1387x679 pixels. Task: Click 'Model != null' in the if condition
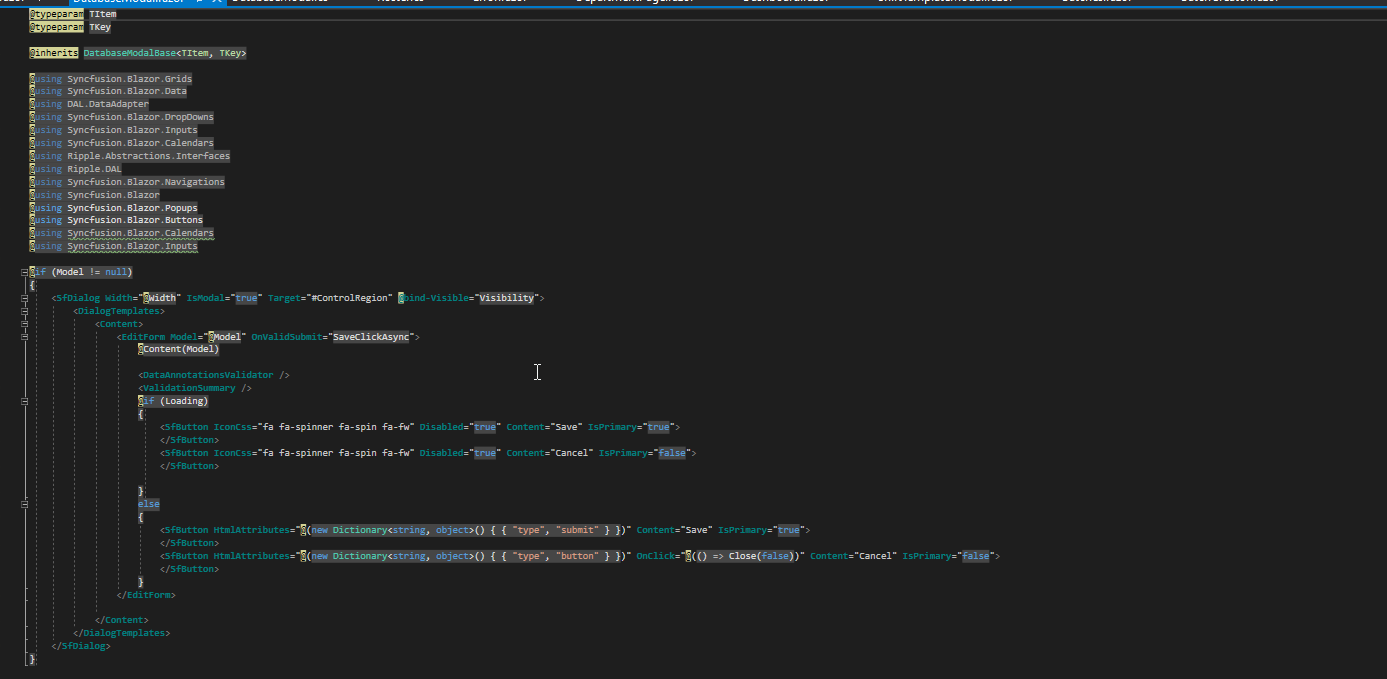(x=92, y=272)
